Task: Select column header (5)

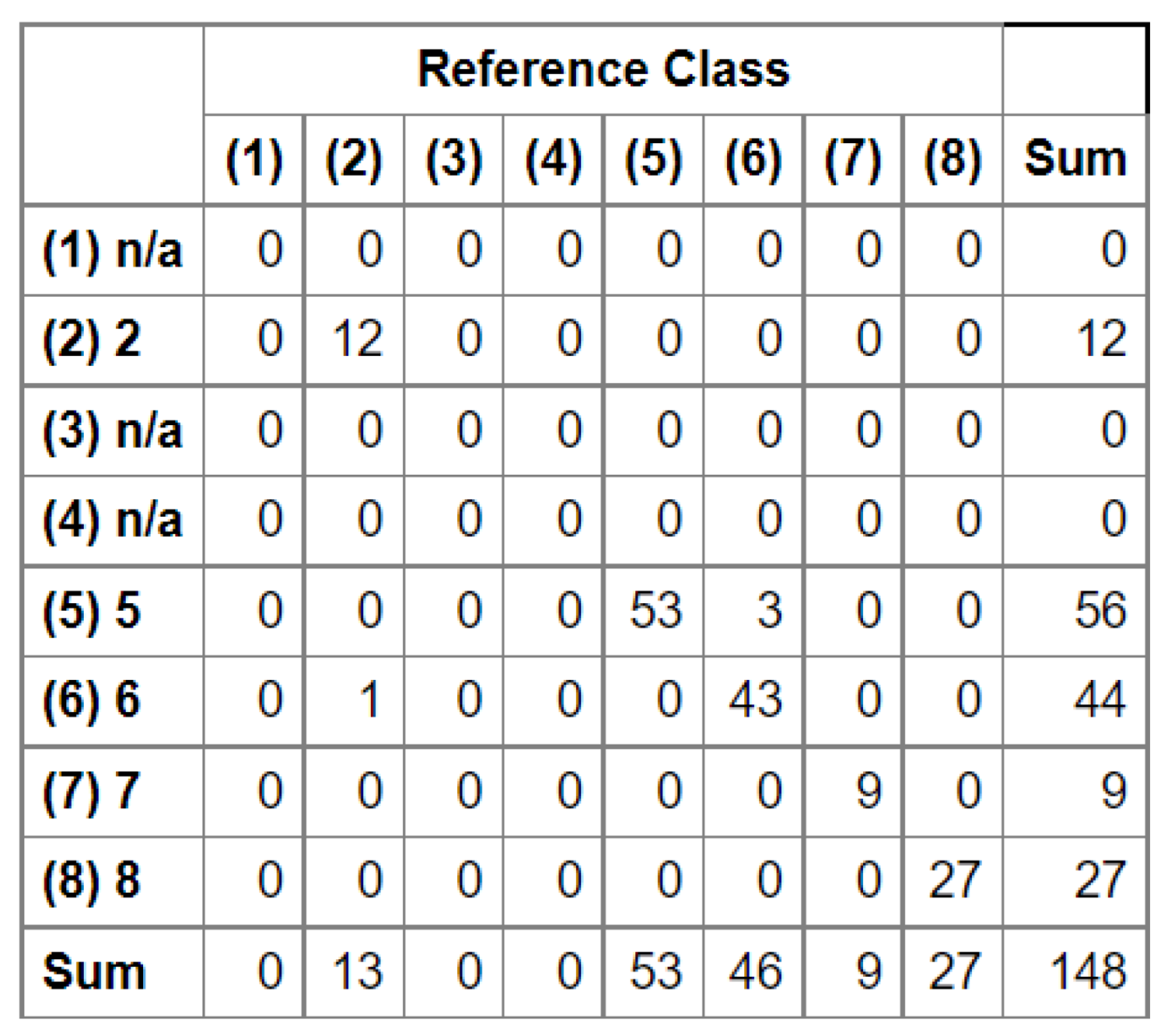Action: [x=653, y=160]
